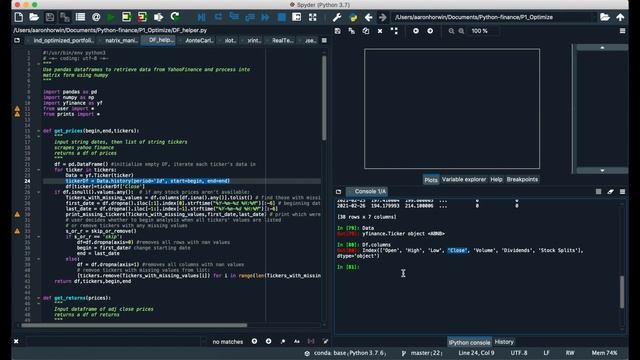Switch to Variable explorer tab
This screenshot has height=360, width=640.
point(464,180)
